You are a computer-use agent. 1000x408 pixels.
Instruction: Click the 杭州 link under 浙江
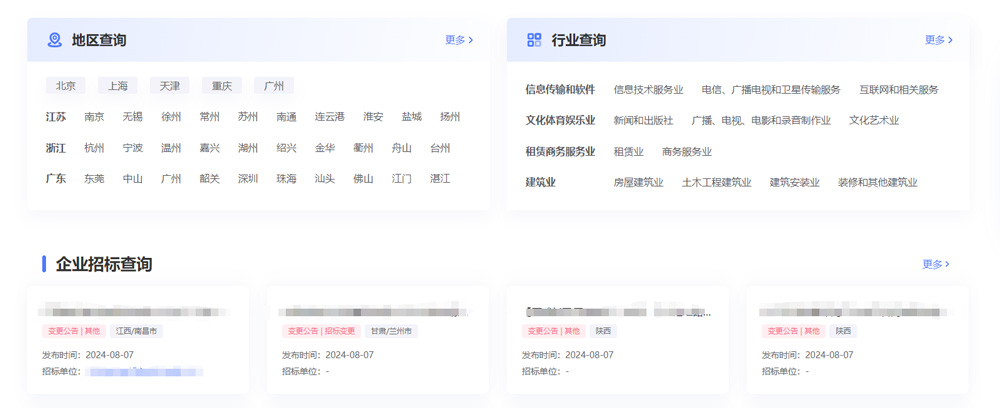(x=94, y=148)
